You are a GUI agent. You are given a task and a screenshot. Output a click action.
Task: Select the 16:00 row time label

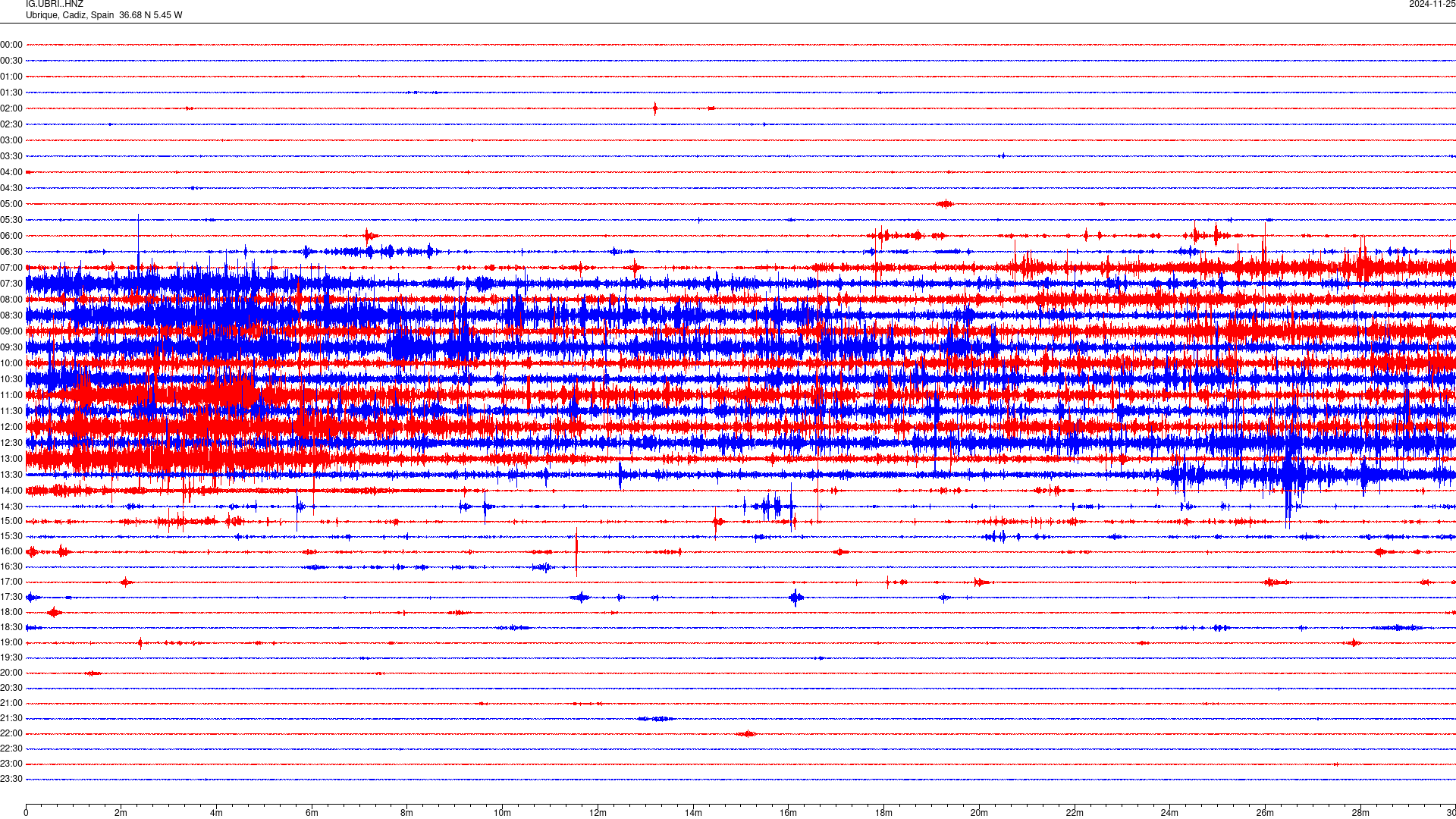[x=11, y=551]
